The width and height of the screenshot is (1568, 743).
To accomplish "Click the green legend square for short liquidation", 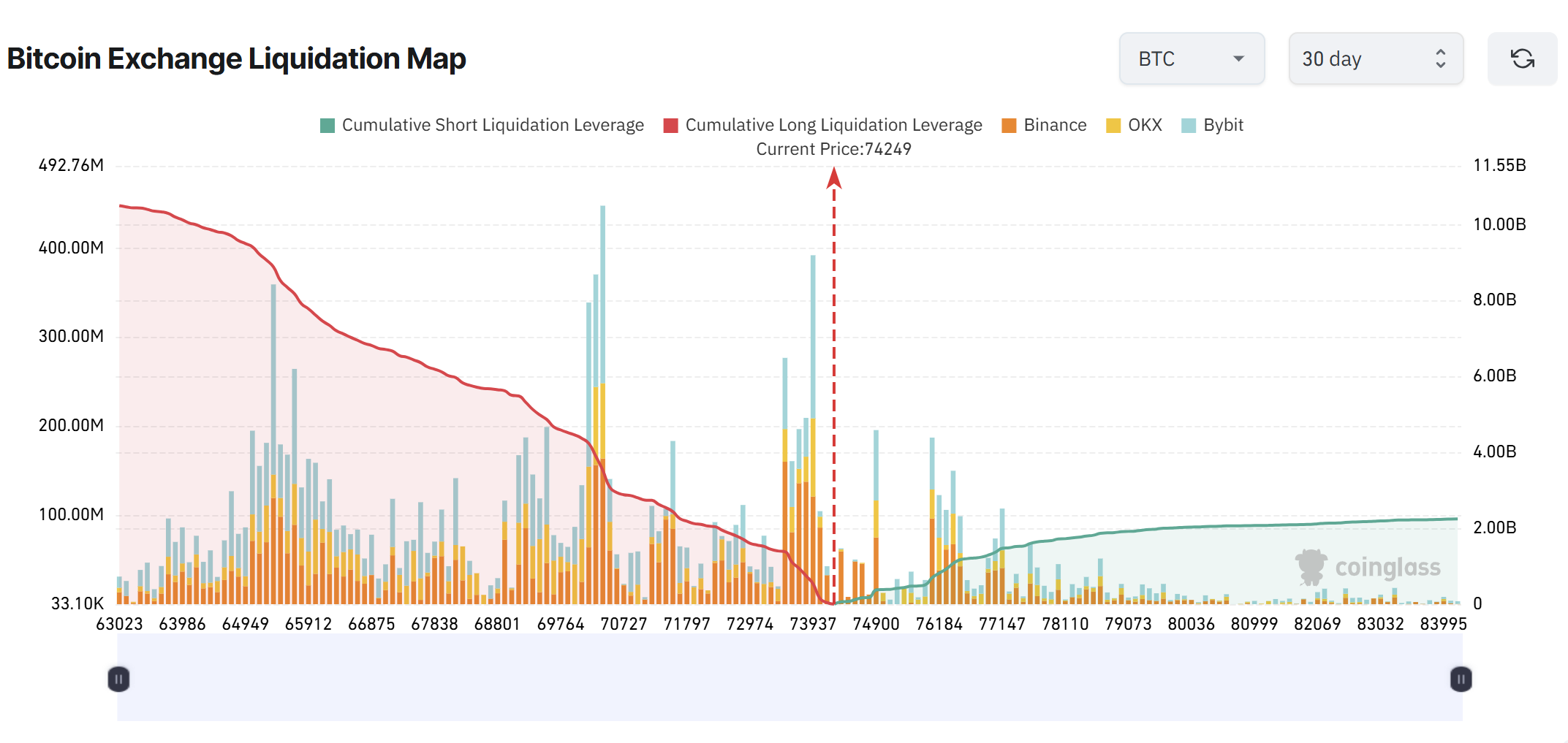I will coord(327,125).
